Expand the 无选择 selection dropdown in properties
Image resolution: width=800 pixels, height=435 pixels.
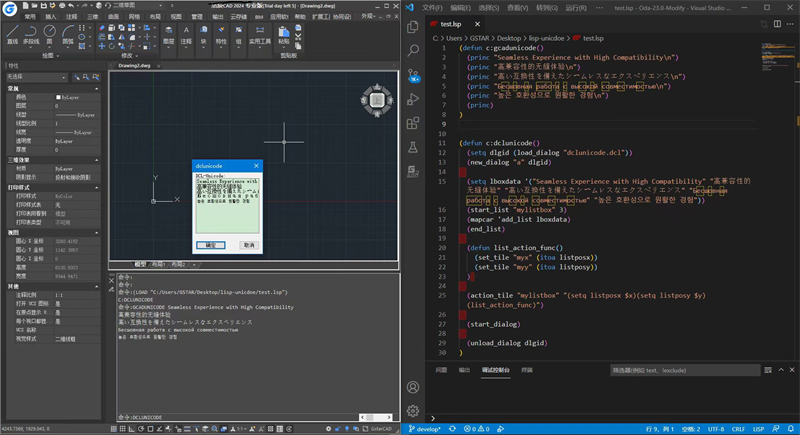click(63, 77)
